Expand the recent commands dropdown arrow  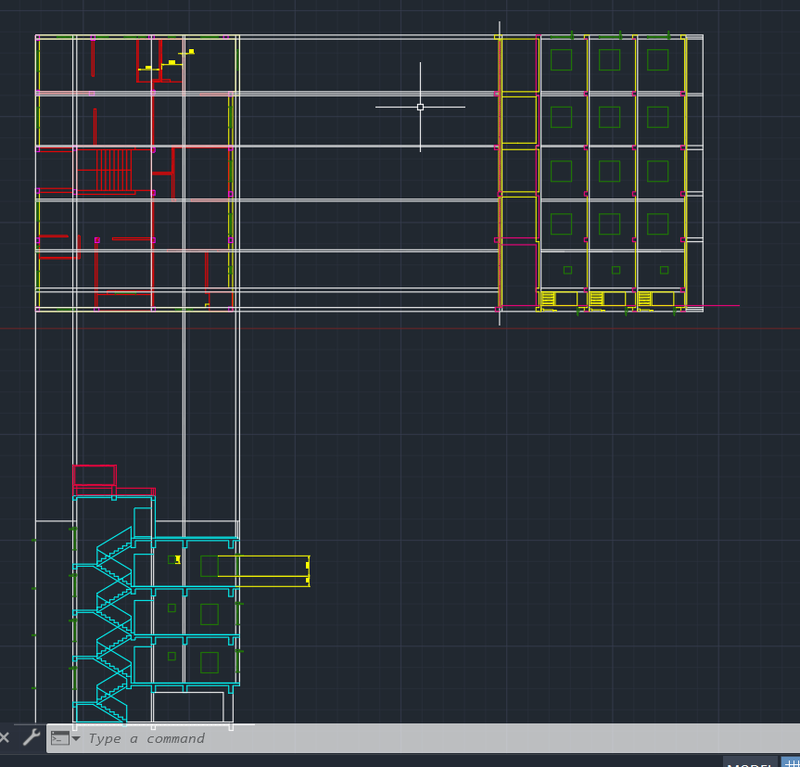[77, 738]
